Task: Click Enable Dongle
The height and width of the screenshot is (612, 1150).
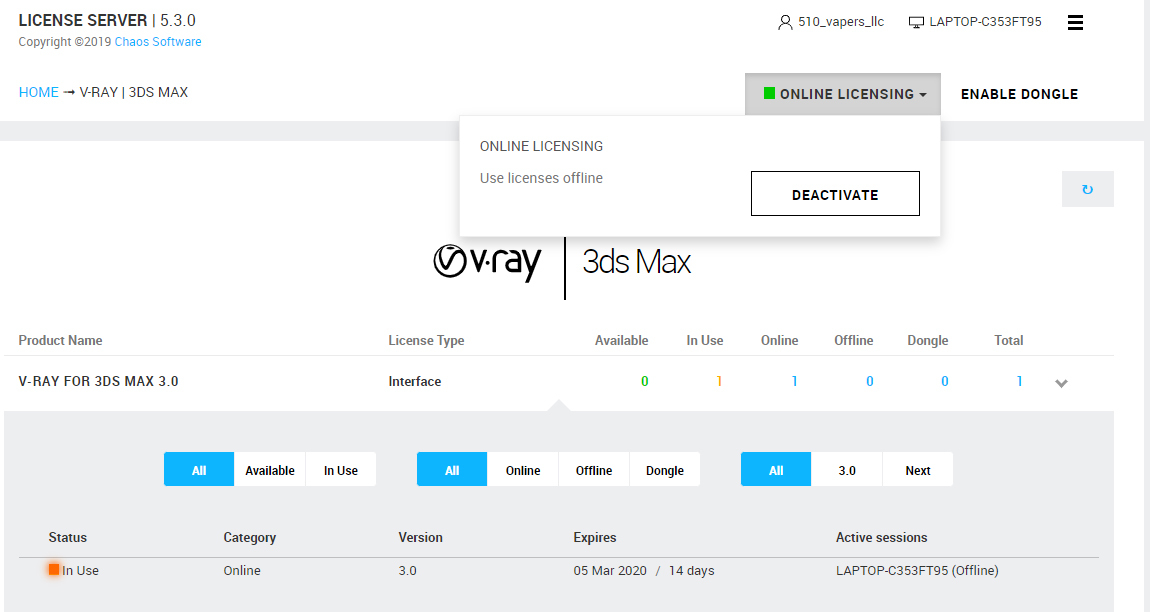Action: pos(1019,94)
